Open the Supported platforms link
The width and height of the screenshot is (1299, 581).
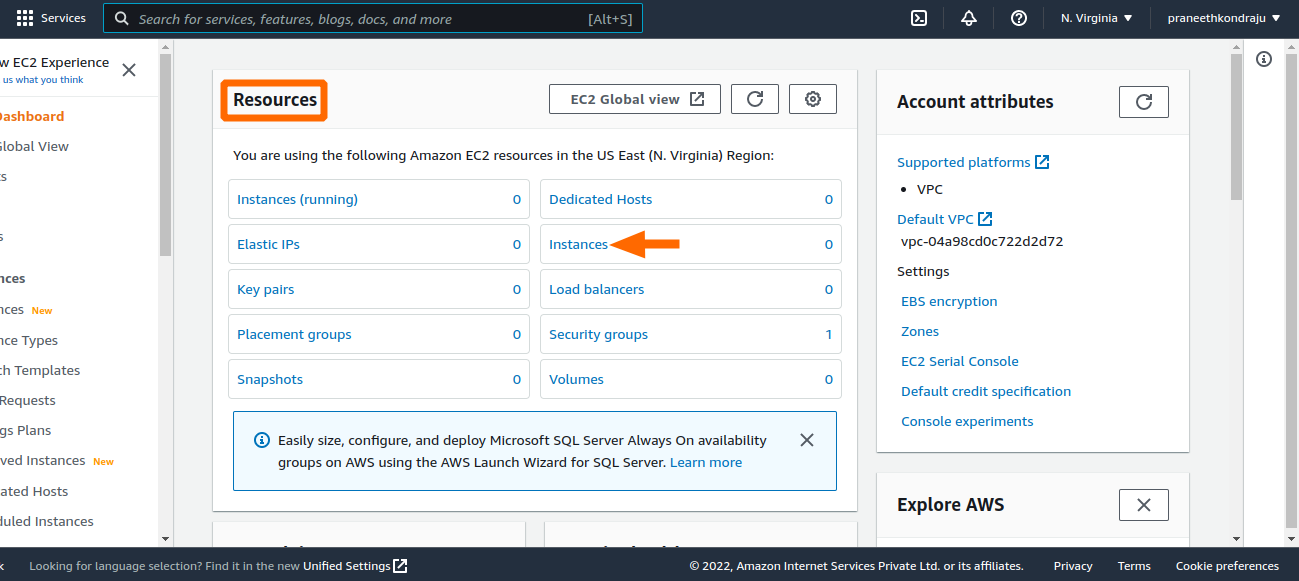[x=963, y=162]
